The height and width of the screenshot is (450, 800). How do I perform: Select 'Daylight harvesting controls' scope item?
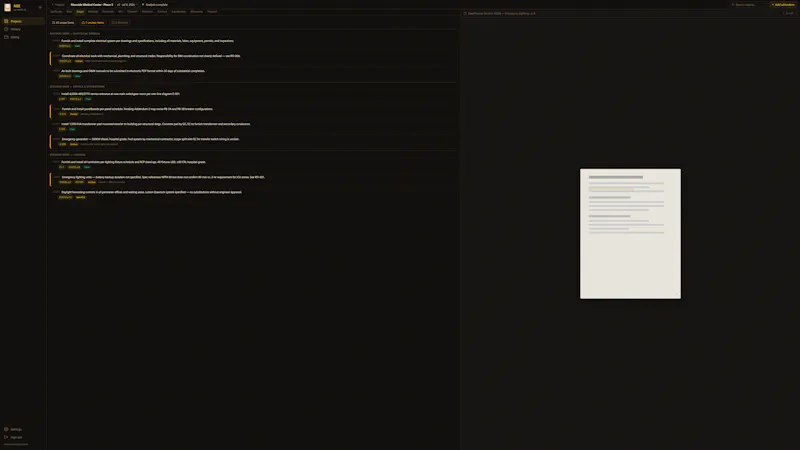(253, 194)
